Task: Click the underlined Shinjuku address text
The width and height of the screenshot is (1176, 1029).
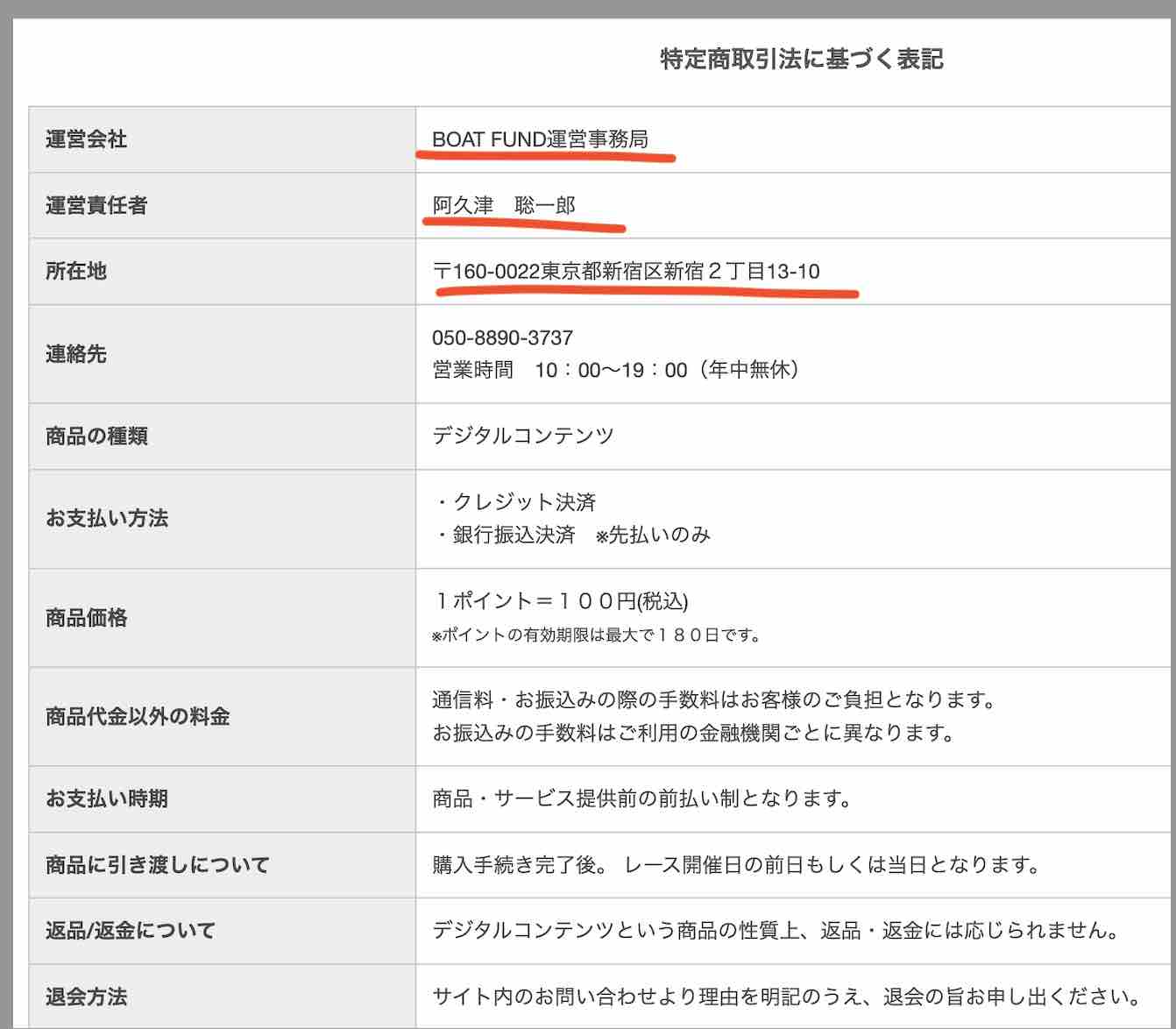Action: 627,272
